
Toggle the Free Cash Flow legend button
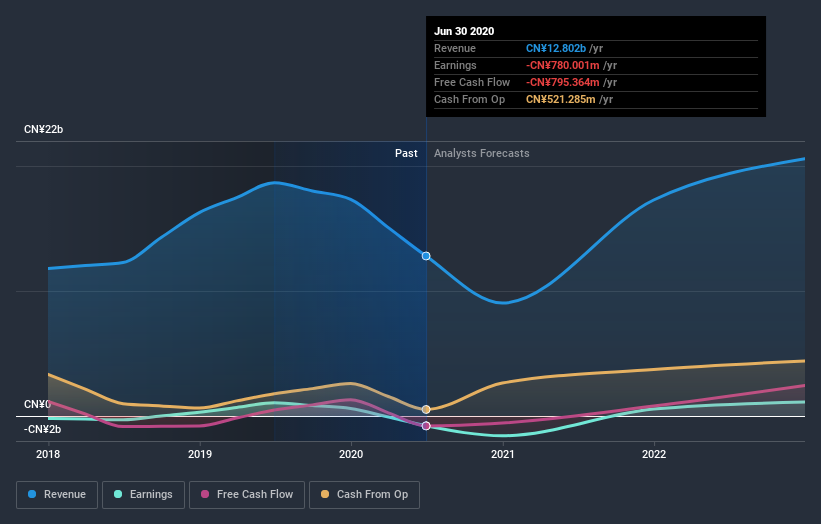[247, 495]
